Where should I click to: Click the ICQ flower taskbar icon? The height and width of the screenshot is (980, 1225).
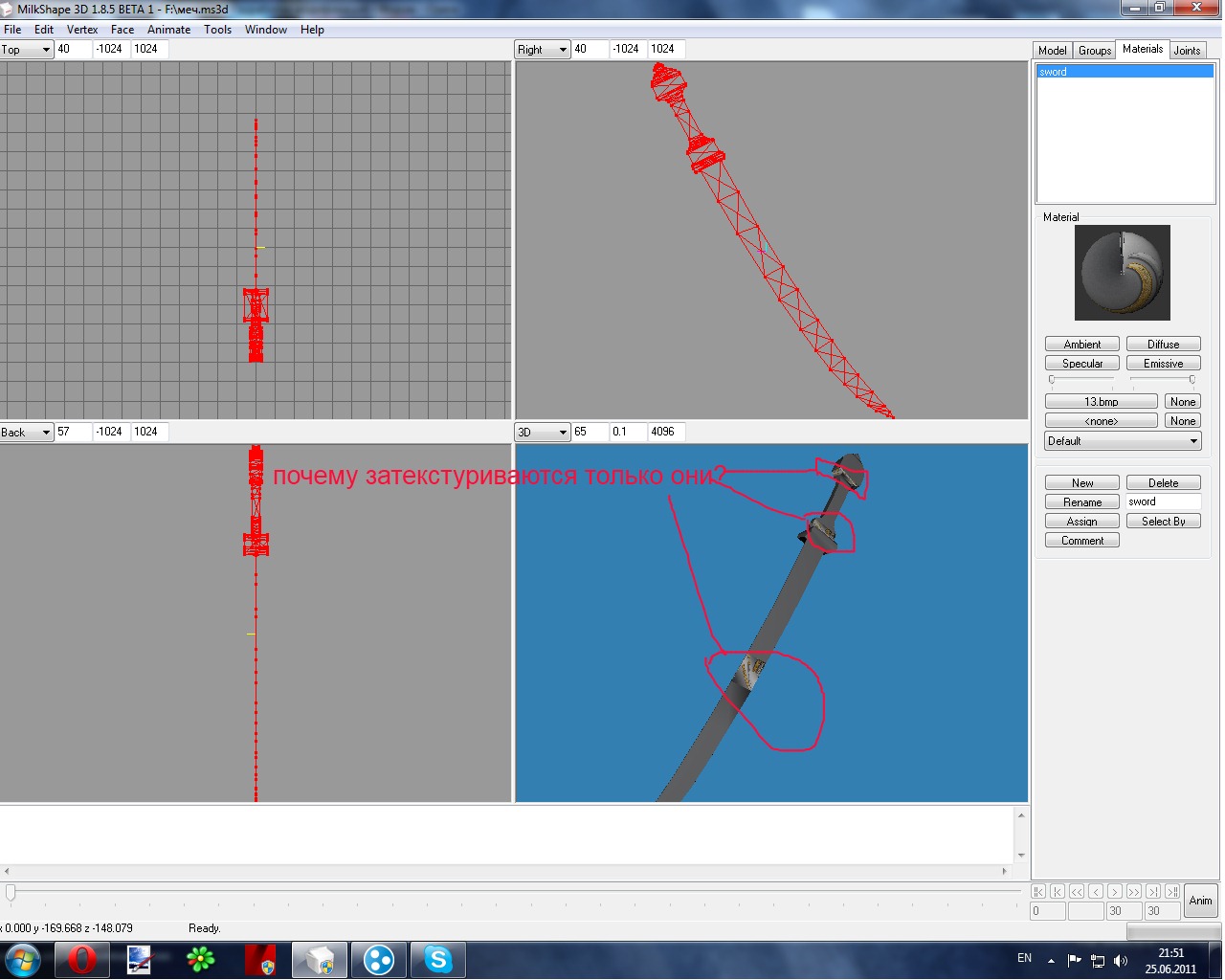tap(200, 959)
